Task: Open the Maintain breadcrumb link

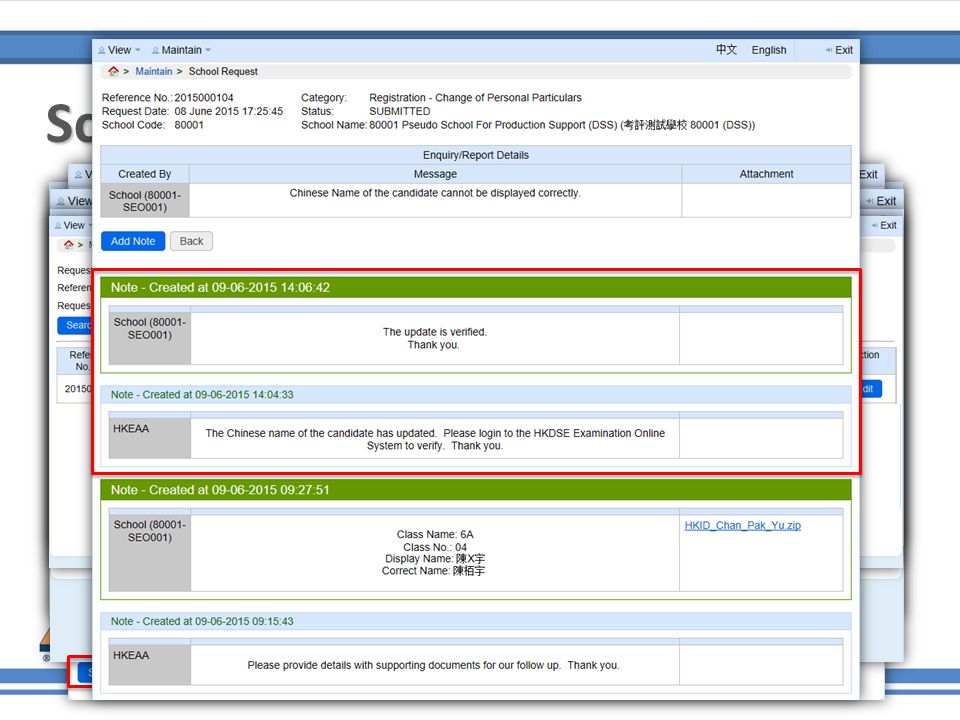Action: coord(154,72)
